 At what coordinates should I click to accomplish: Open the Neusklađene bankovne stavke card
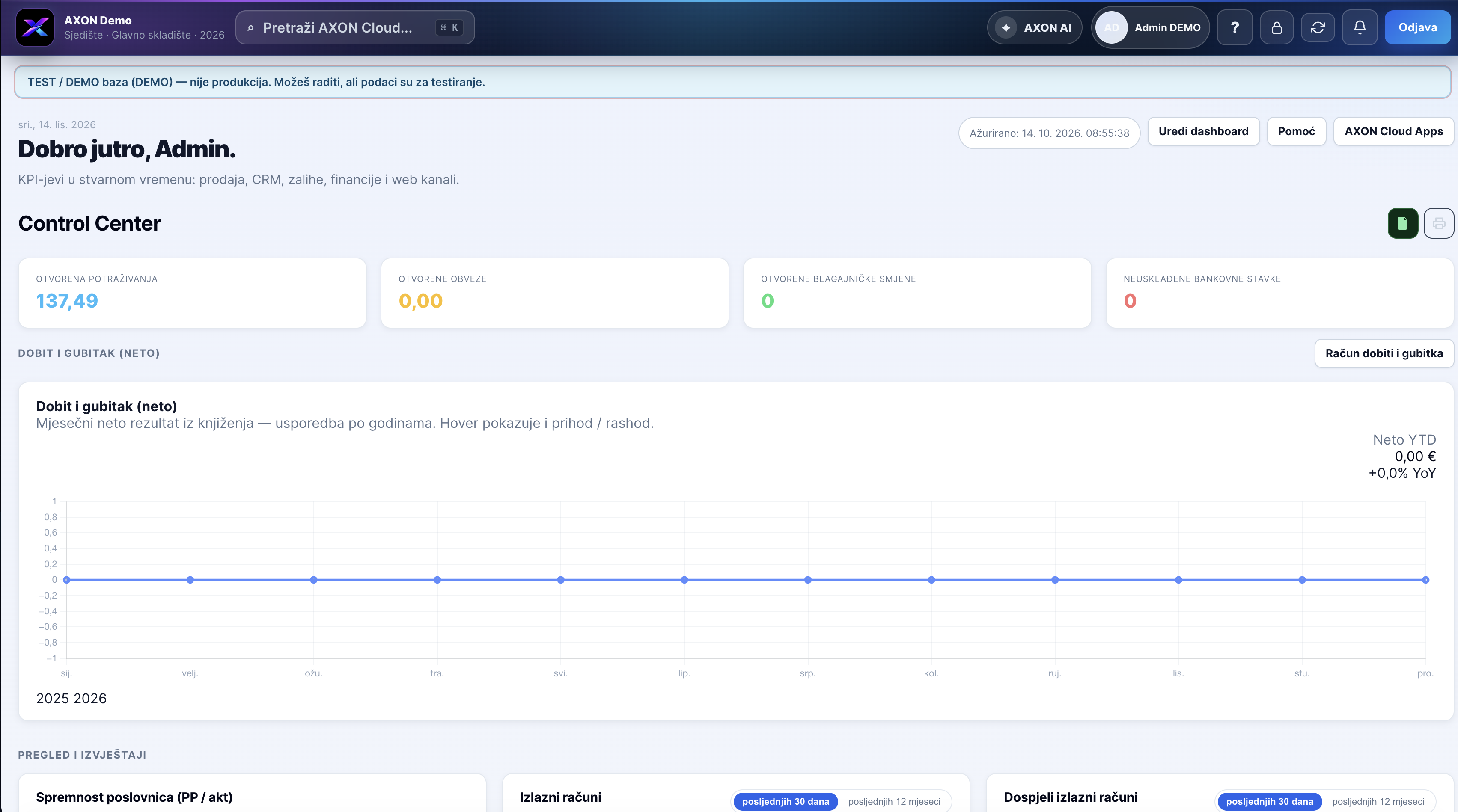click(1280, 293)
